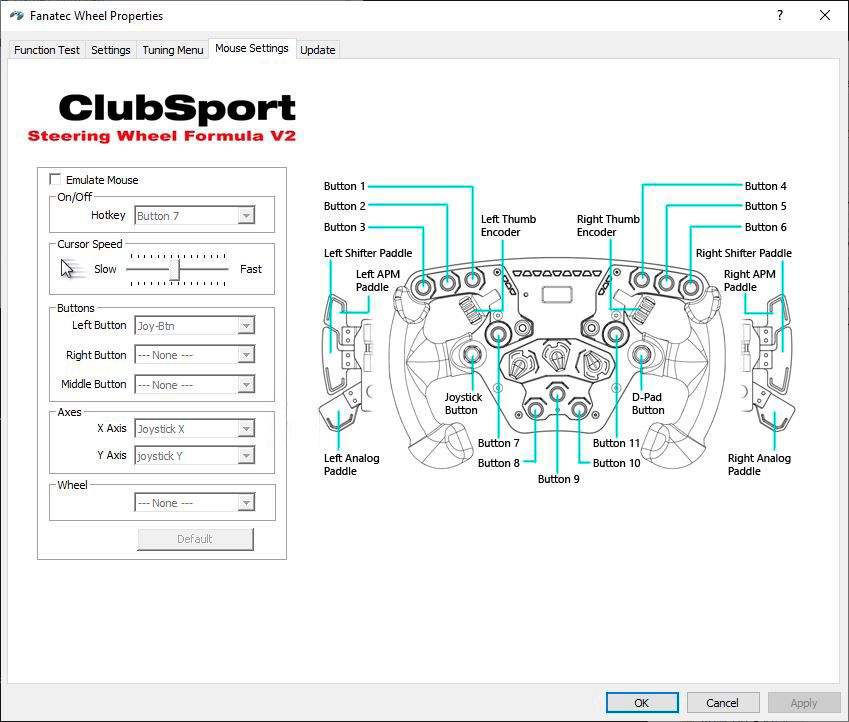This screenshot has width=849, height=722.
Task: Switch to the Tuning Menu tab
Action: click(x=173, y=50)
